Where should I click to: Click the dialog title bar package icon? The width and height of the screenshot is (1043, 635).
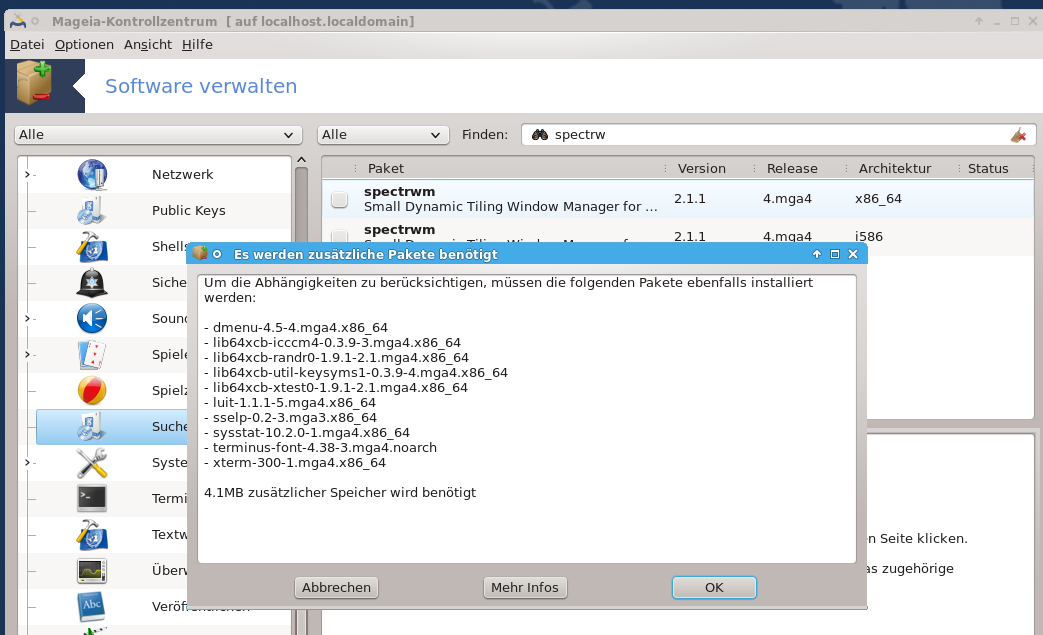coord(200,253)
